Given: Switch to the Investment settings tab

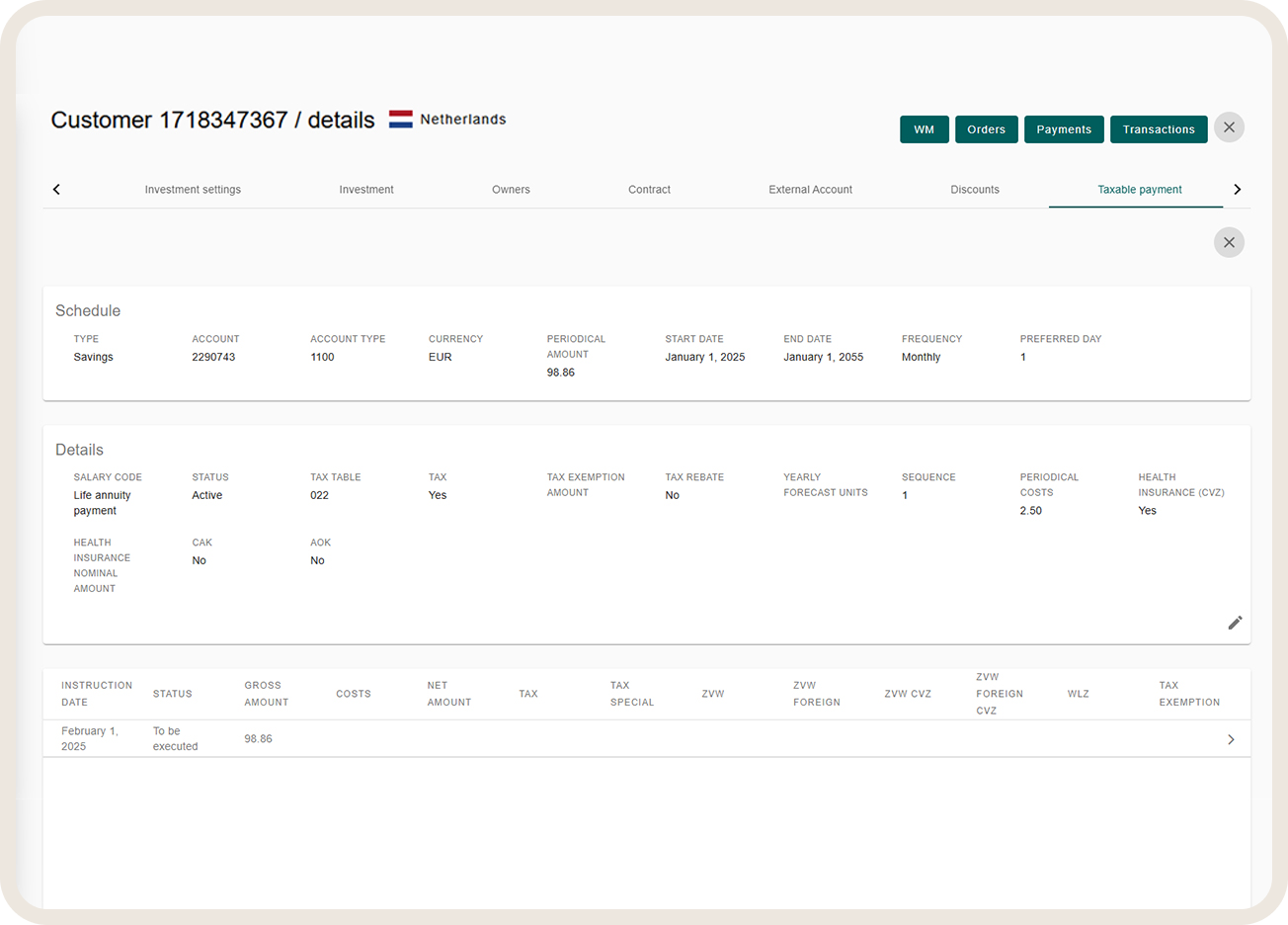Looking at the screenshot, I should [x=193, y=189].
